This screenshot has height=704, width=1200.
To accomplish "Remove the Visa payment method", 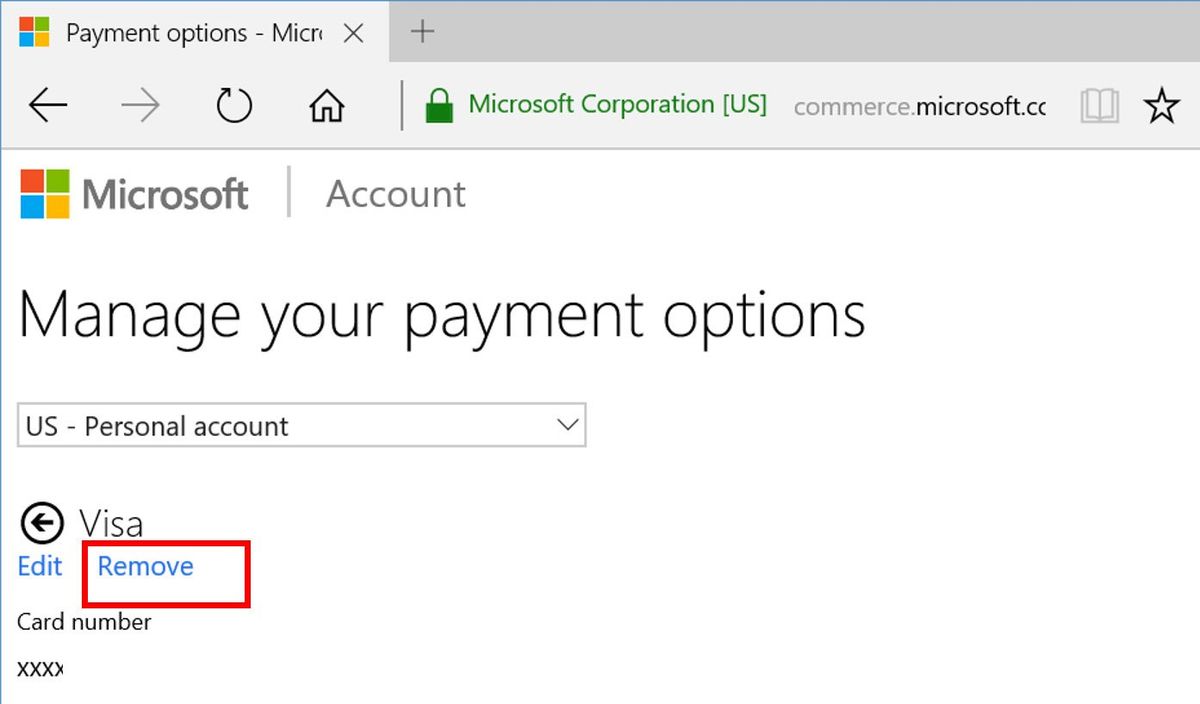I will pos(144,566).
